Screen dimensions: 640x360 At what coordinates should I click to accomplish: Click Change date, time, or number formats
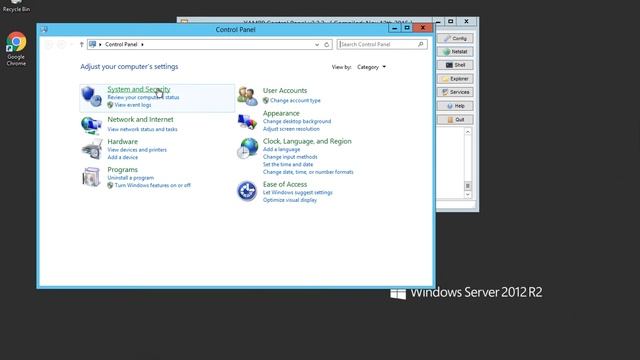[308, 172]
